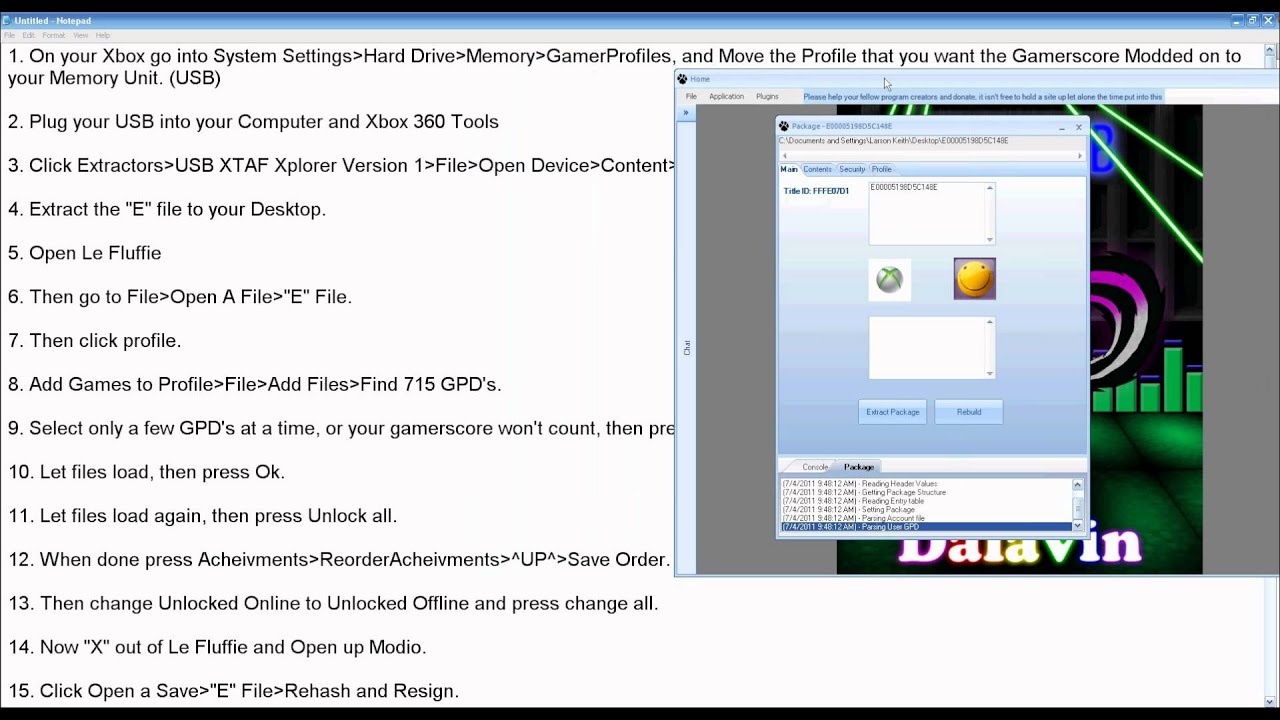The height and width of the screenshot is (720, 1280).
Task: Click the Extract Package button
Action: 893,412
